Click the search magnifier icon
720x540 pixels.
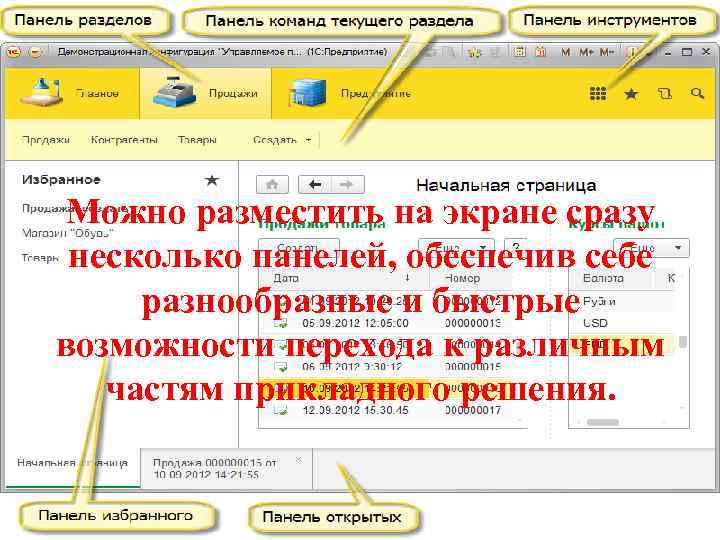698,93
